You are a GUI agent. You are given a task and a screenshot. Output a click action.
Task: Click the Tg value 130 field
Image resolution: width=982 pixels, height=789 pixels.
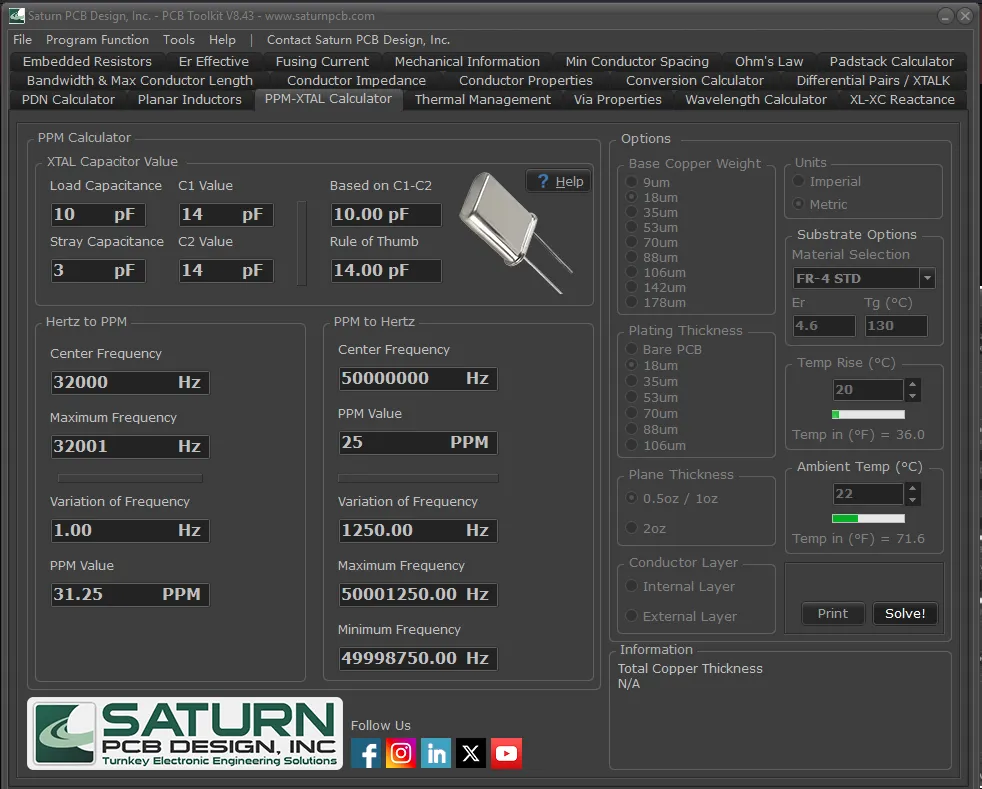pyautogui.click(x=896, y=326)
